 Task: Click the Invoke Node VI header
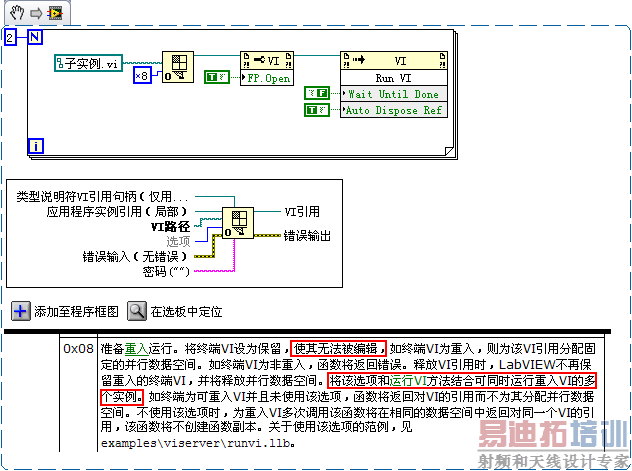(394, 61)
